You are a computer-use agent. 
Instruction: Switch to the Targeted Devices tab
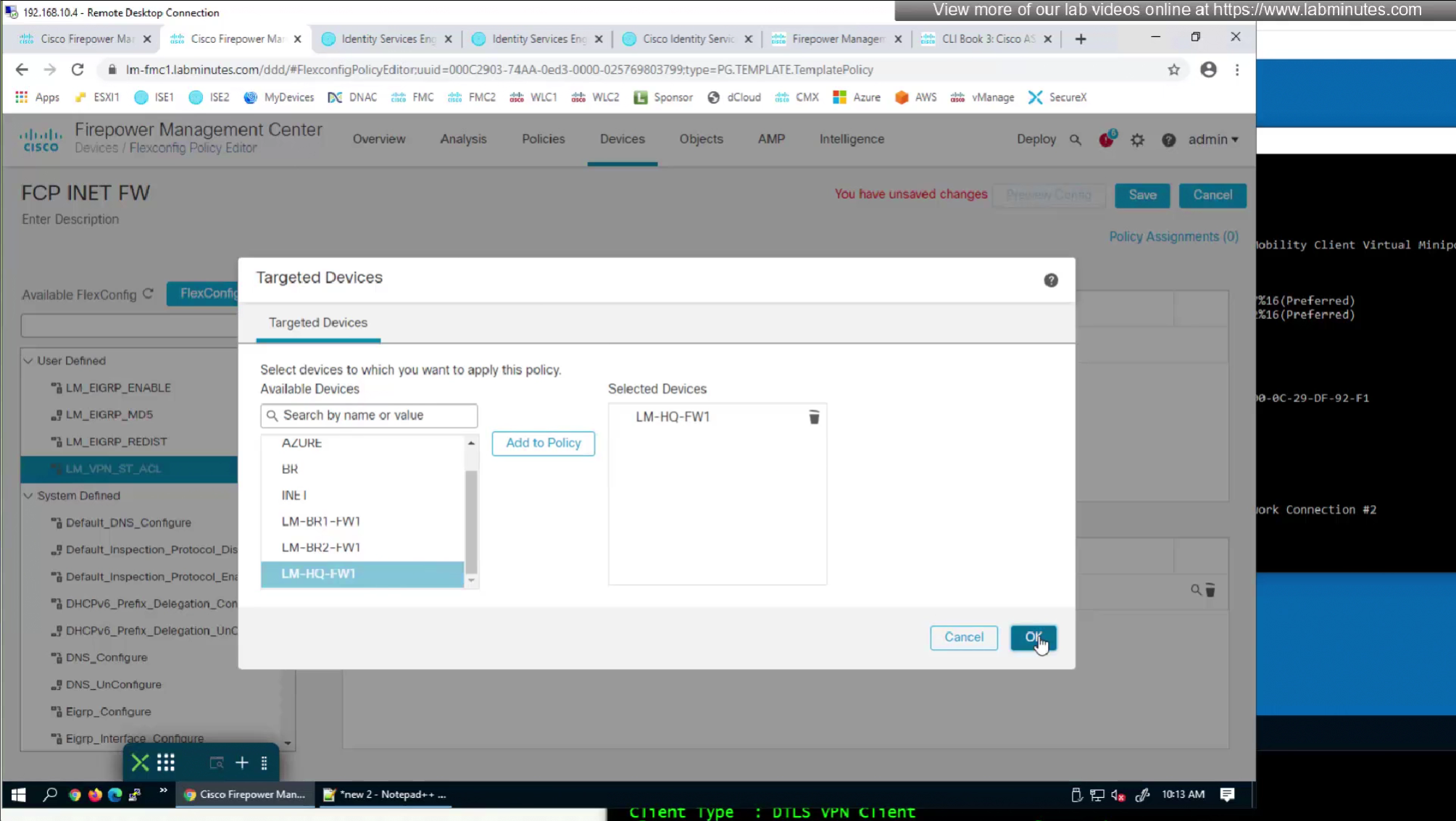point(317,322)
